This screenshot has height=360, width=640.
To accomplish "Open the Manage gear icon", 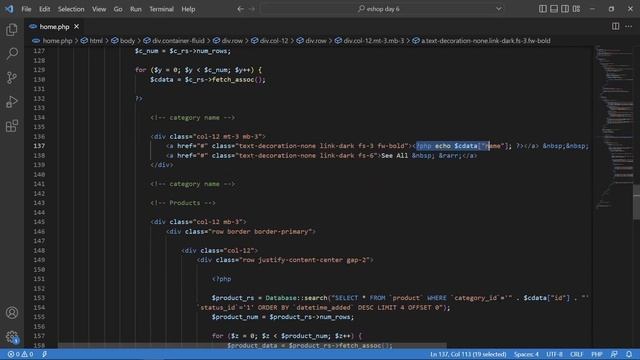I will pos(12,337).
